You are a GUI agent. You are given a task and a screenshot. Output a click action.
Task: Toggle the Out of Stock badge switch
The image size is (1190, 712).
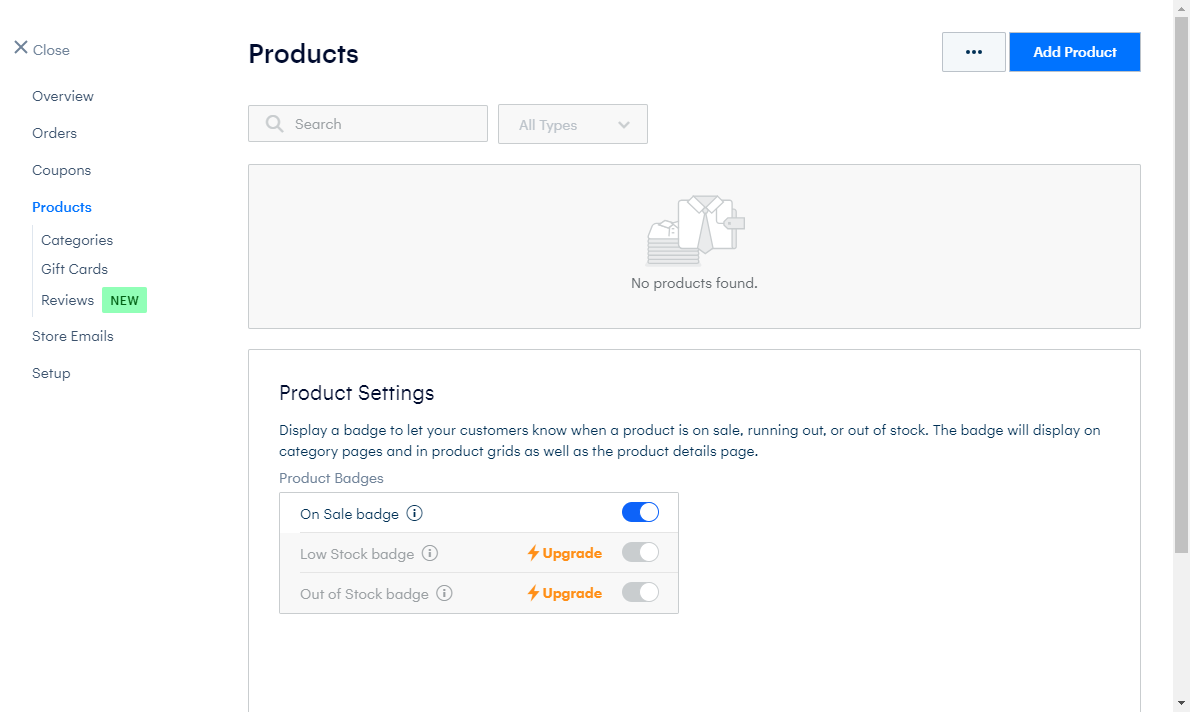coord(640,592)
